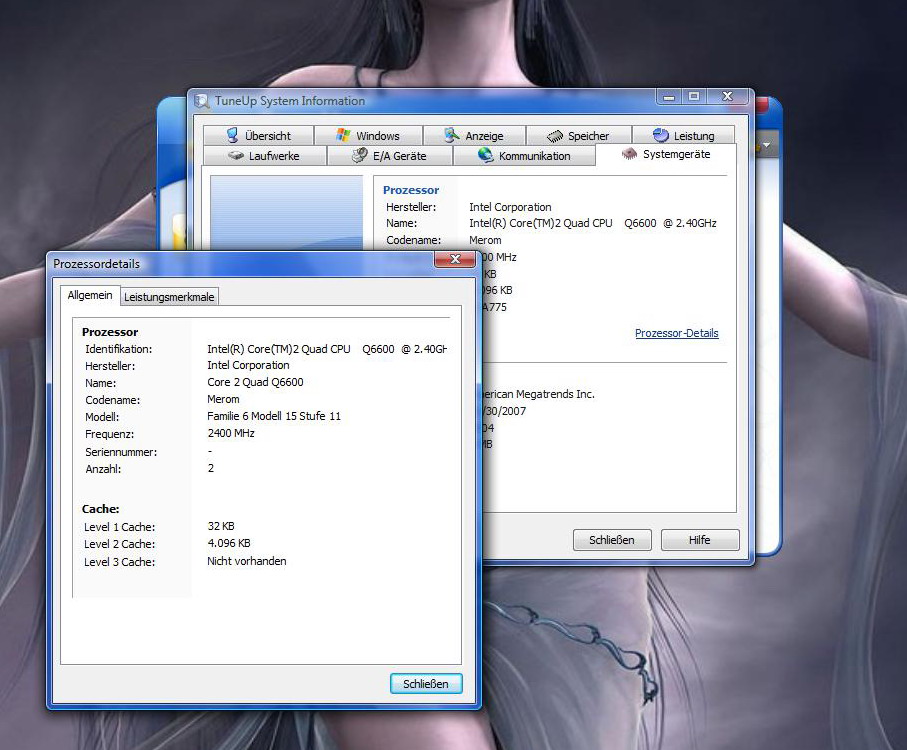Open the Prozessor-Details link
907x750 pixels.
(677, 333)
